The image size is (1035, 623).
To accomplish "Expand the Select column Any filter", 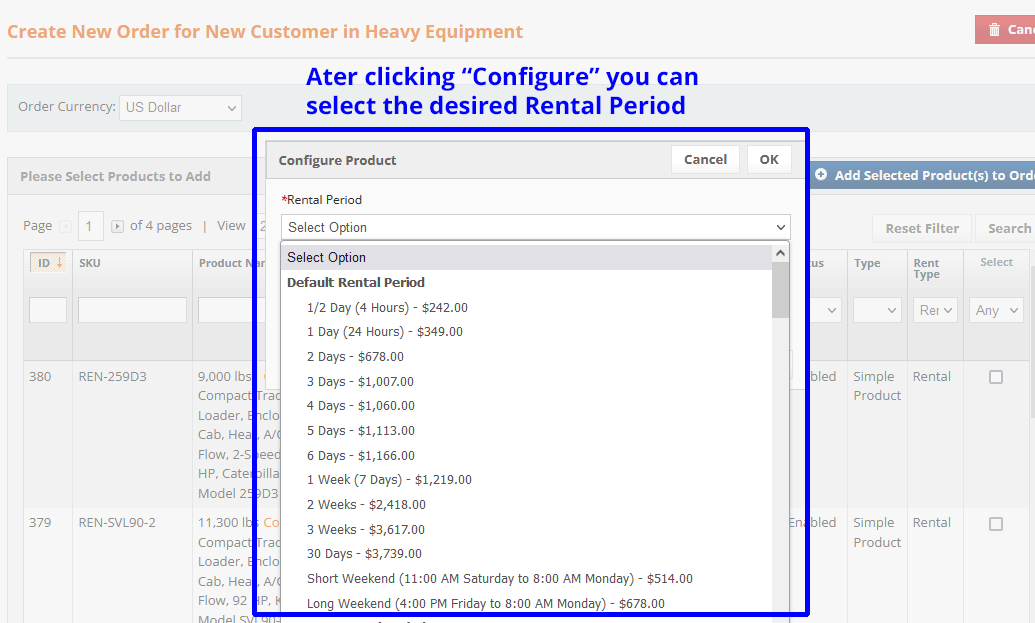I will [997, 311].
